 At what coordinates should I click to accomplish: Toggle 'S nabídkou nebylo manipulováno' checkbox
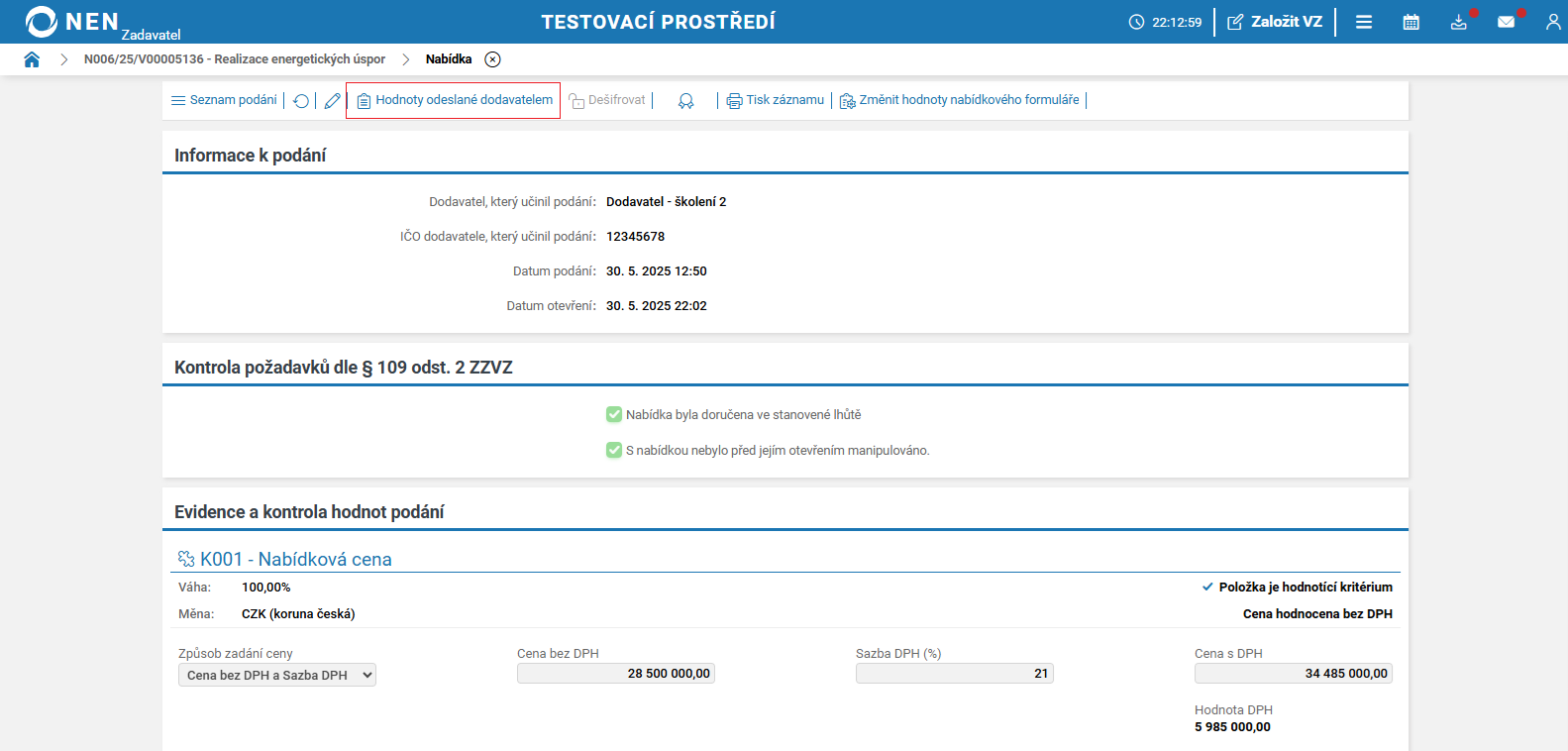point(614,450)
